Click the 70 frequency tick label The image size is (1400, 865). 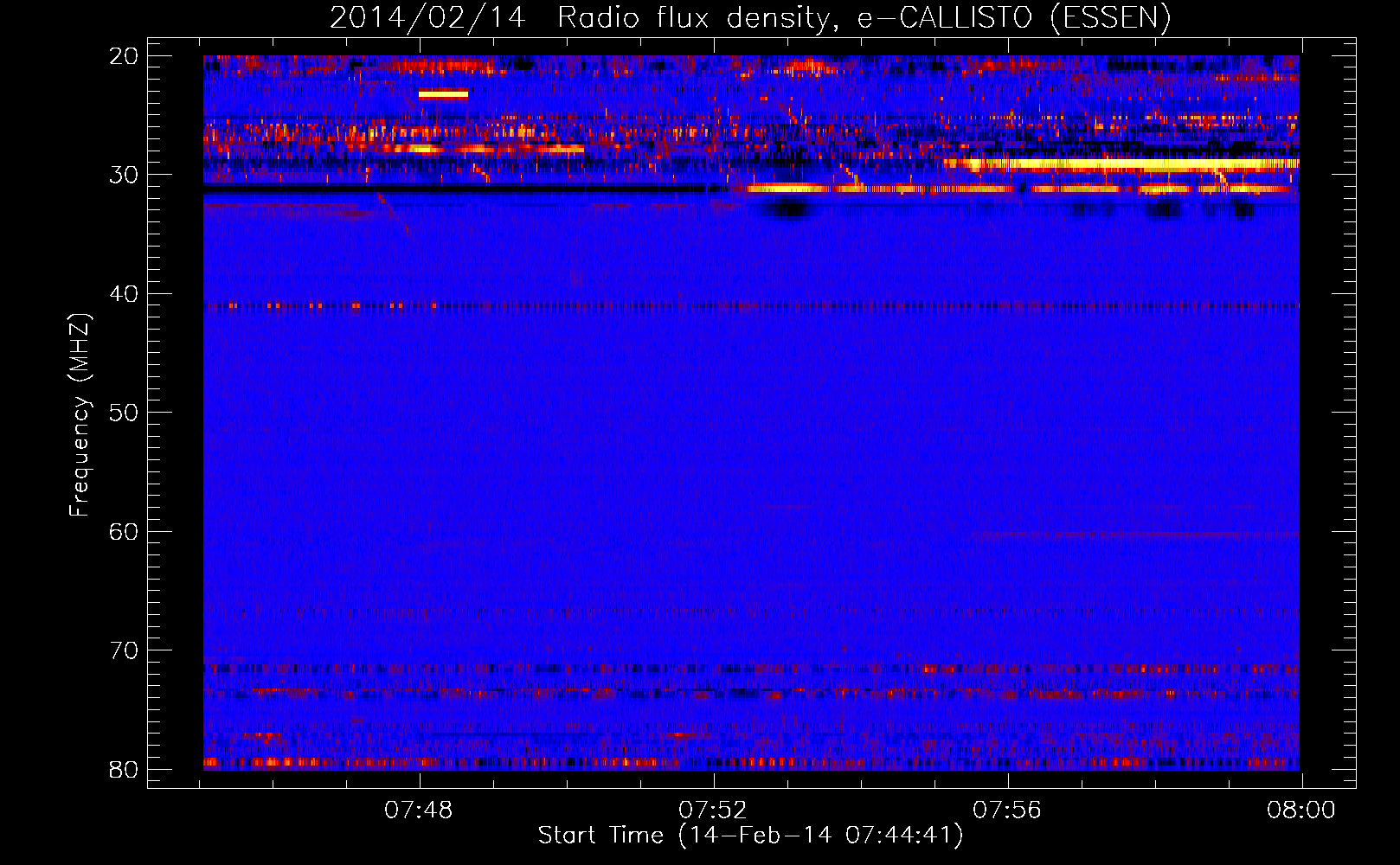[124, 650]
